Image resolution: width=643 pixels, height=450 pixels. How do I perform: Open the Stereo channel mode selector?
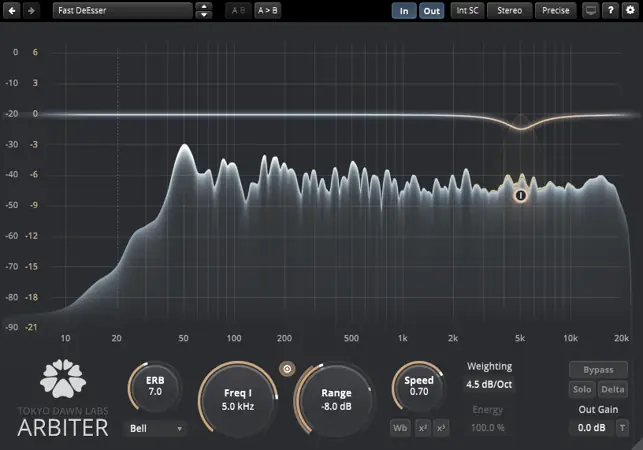click(508, 11)
